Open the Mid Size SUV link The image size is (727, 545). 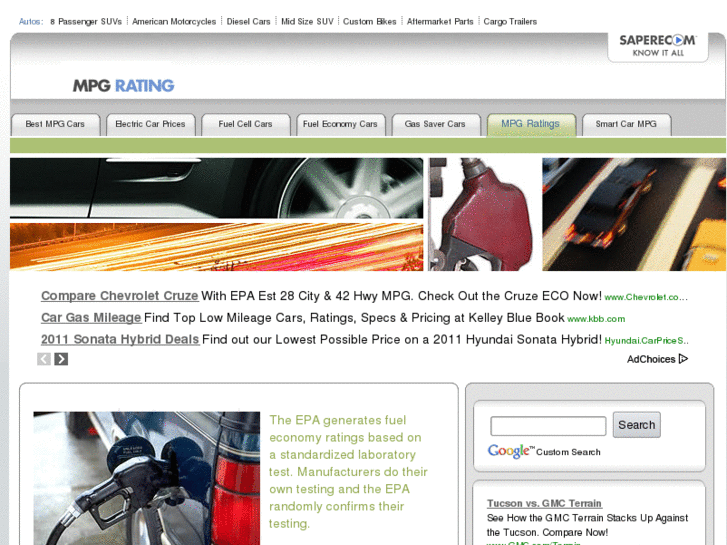307,22
